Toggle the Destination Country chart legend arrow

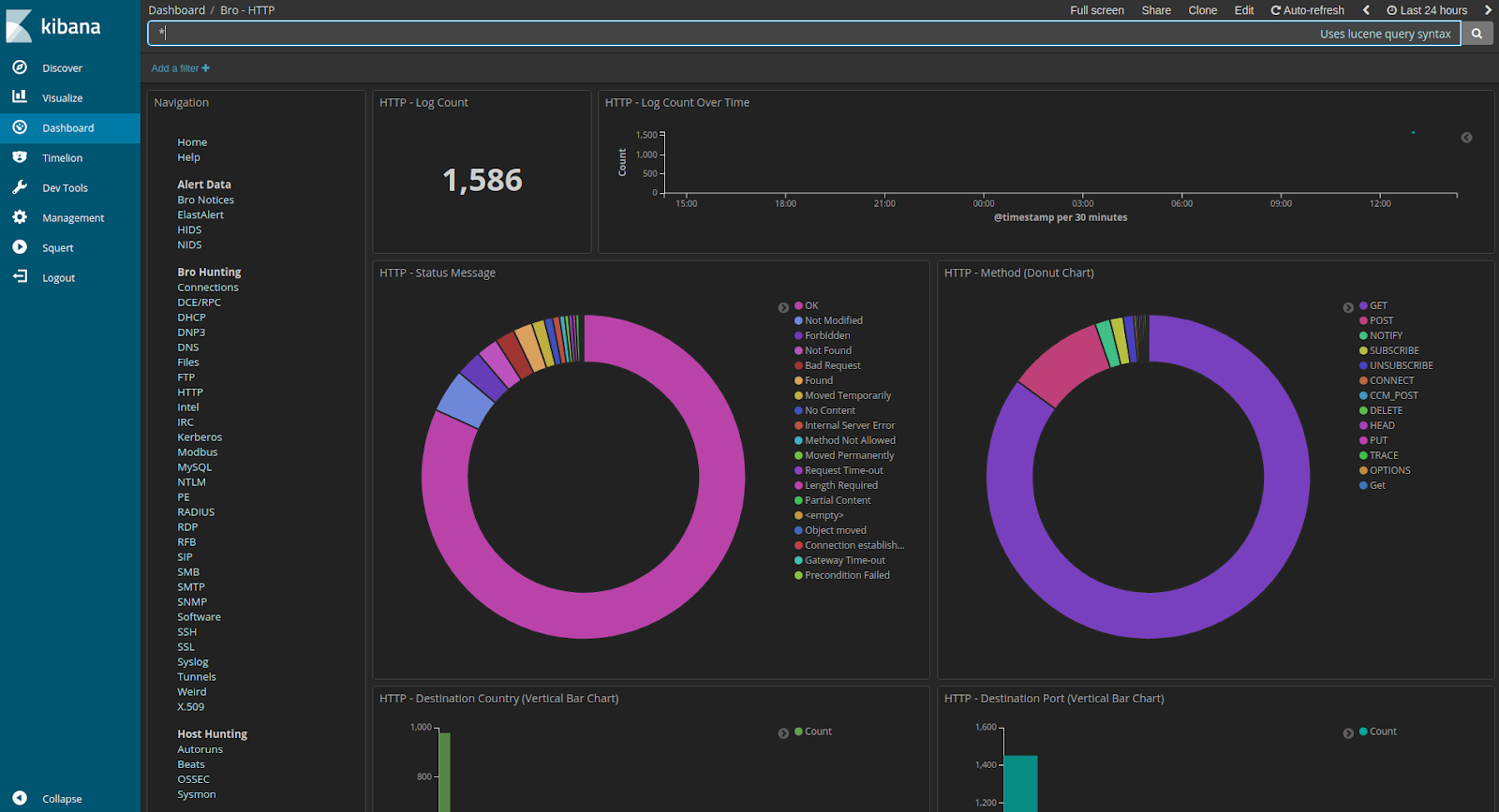pyautogui.click(x=783, y=733)
